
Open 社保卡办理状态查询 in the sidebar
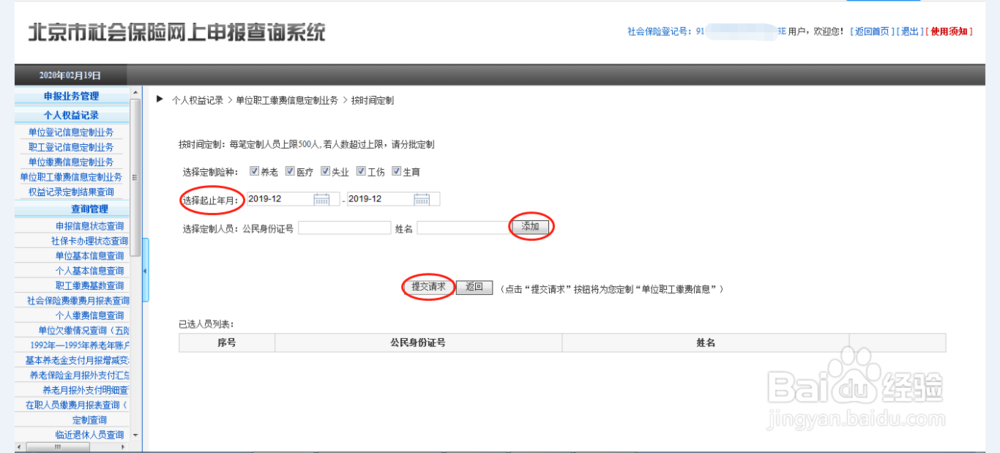coord(90,241)
